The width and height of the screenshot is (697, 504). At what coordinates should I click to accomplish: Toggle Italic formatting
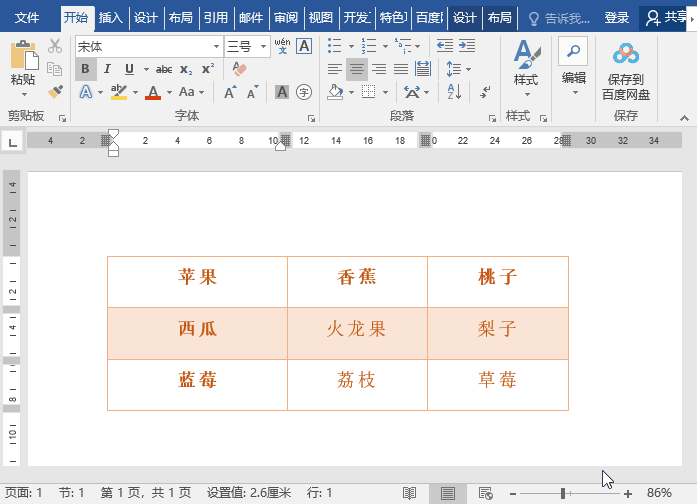pos(107,69)
